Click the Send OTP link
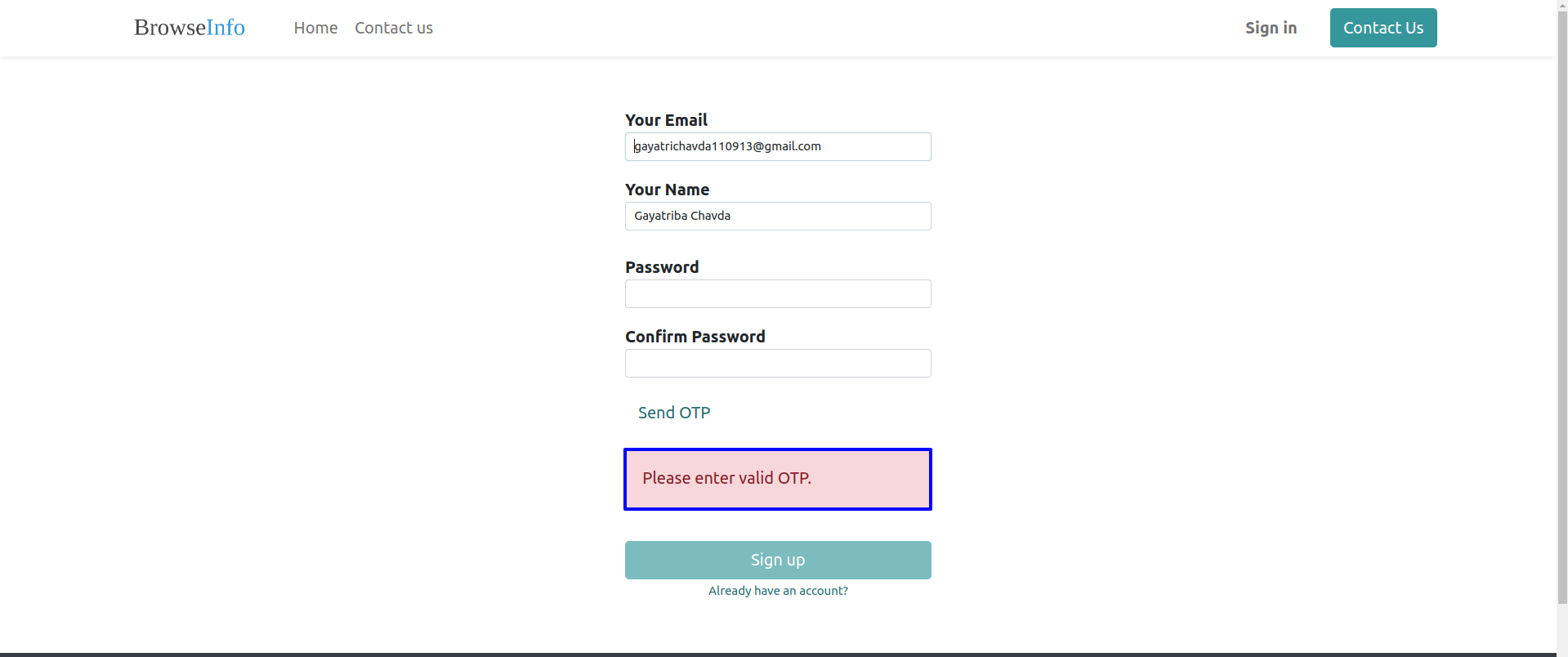Screen dimensions: 1568x657 [674, 413]
